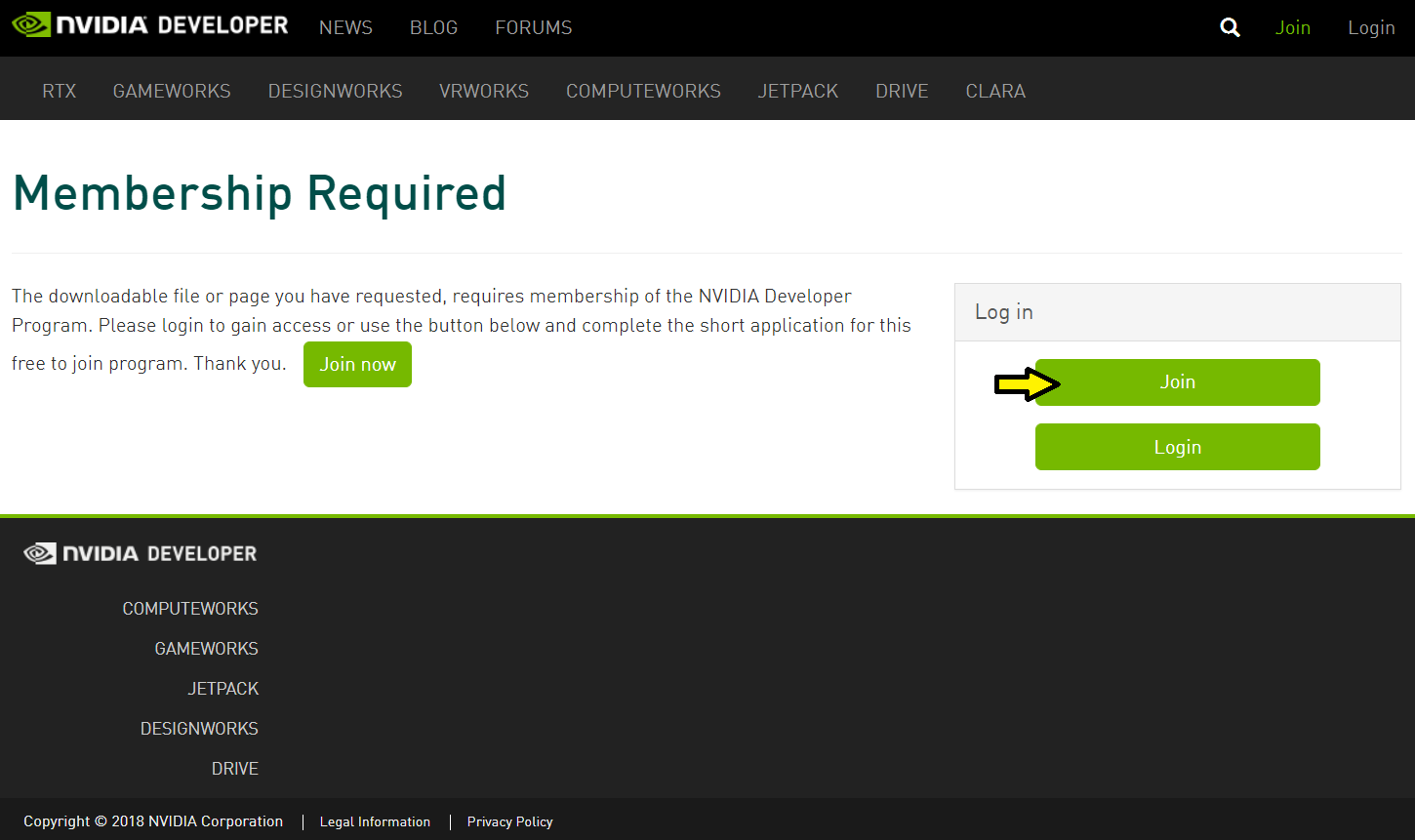Click the Join link in top bar
Viewport: 1415px width, 840px height.
click(1292, 27)
